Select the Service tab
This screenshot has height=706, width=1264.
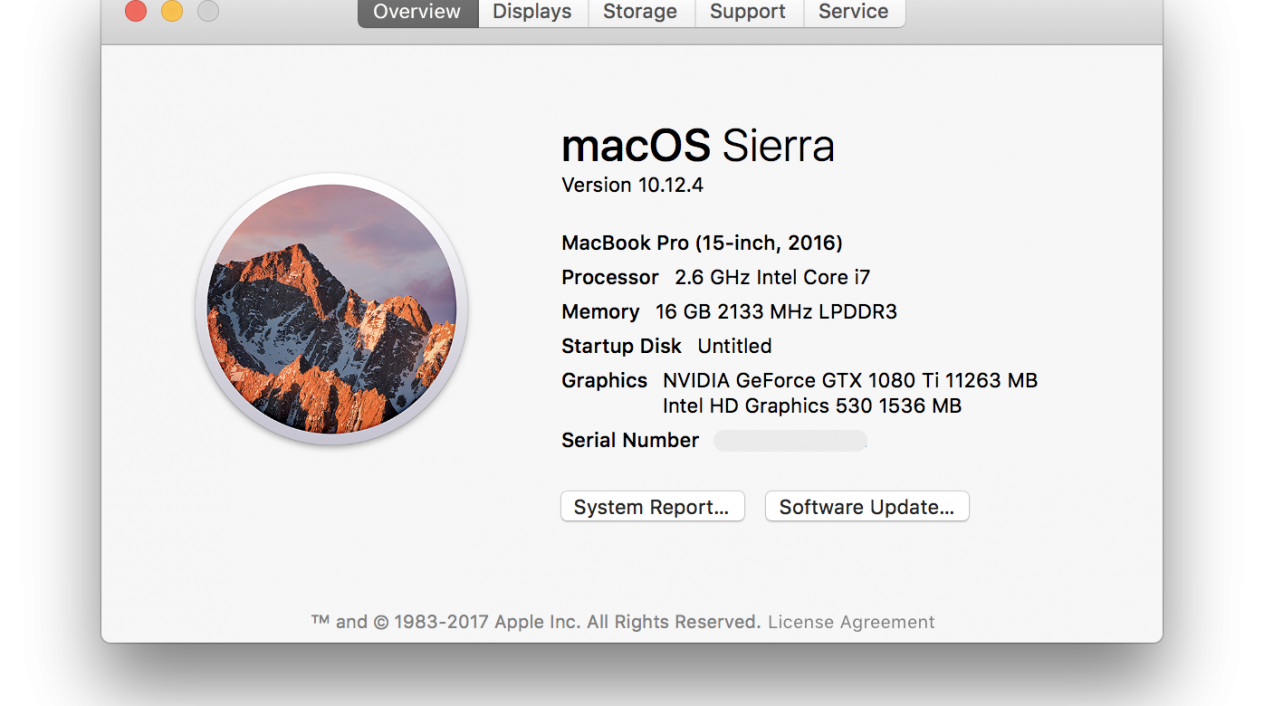(854, 13)
